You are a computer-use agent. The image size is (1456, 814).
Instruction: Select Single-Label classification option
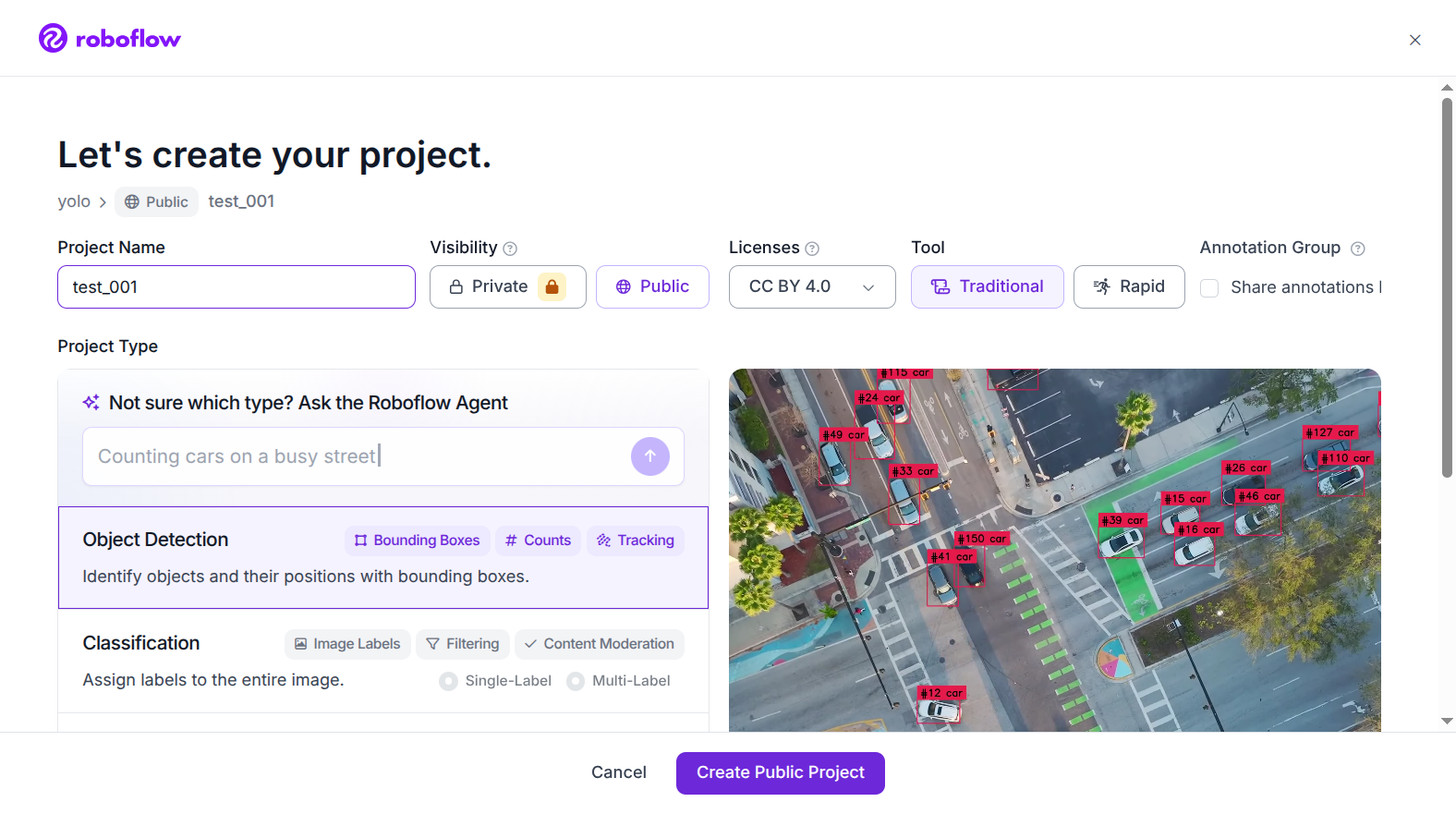click(449, 681)
